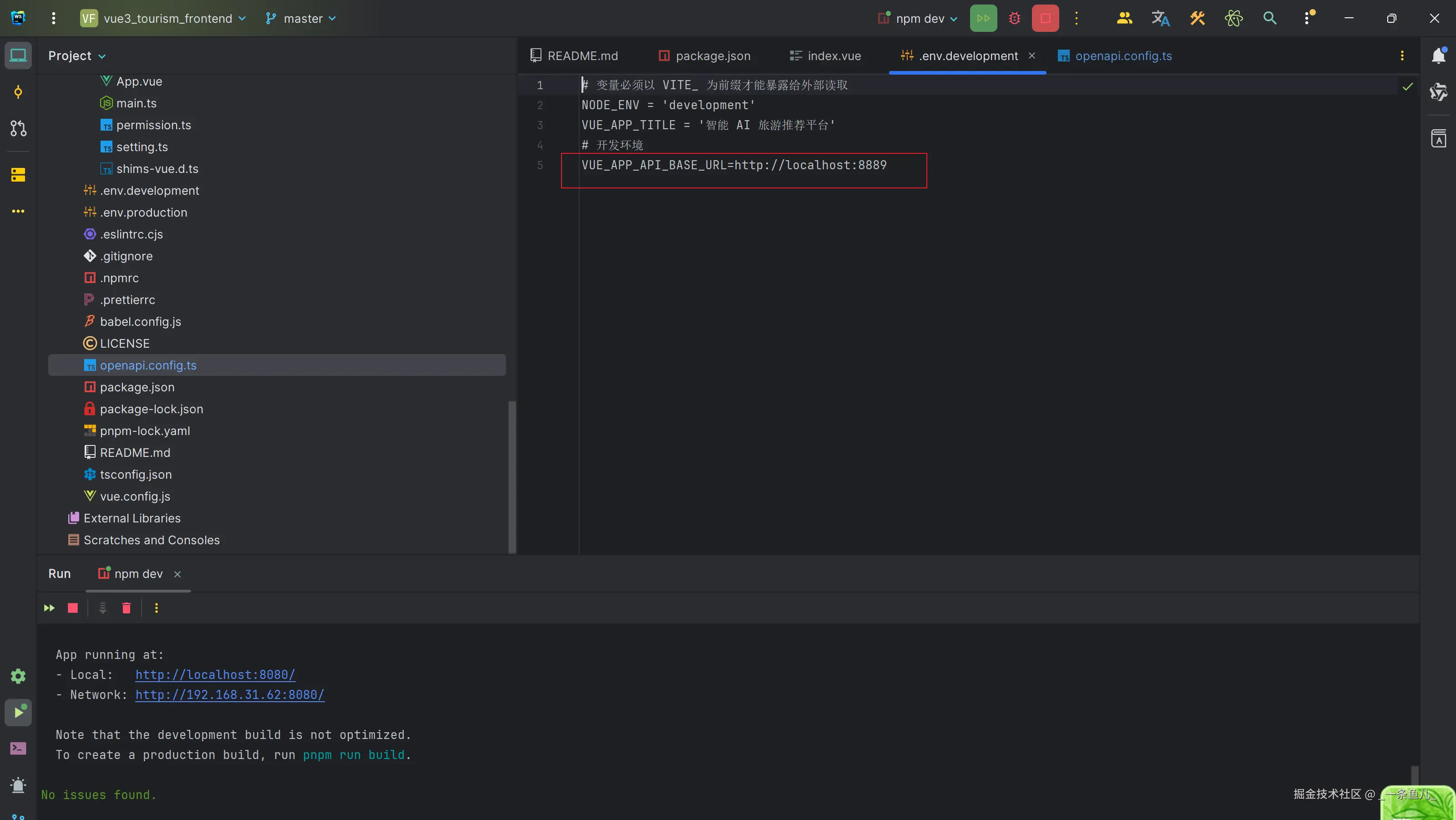Open the Commit tool window icon
Screen dimensions: 1456x820
point(18,92)
